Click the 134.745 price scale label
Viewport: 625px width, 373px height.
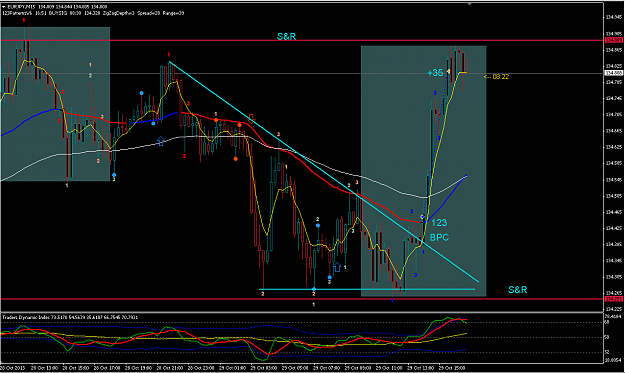[614, 98]
